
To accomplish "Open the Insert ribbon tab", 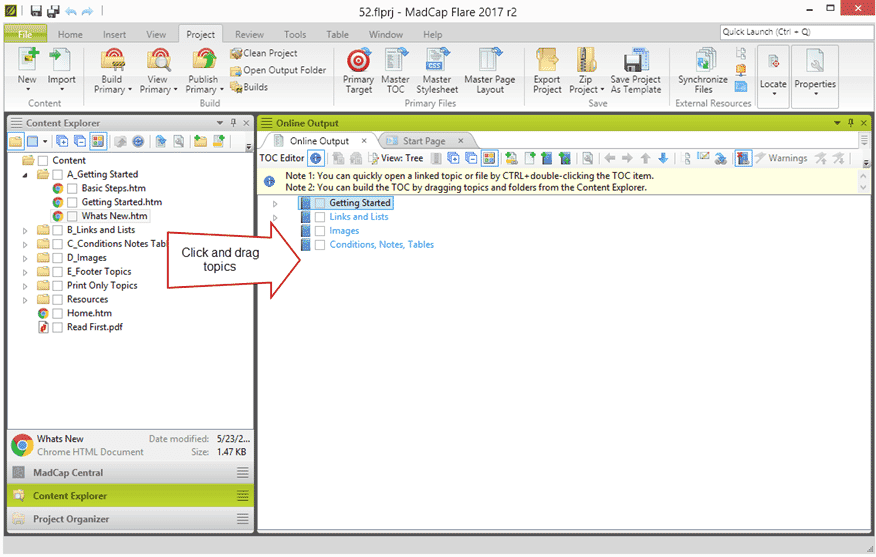I will (x=115, y=35).
